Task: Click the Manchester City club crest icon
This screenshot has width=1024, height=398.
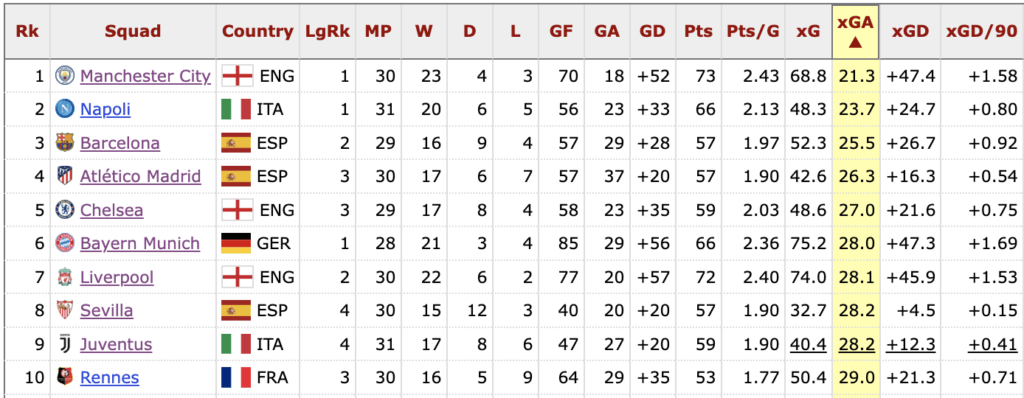Action: [x=65, y=76]
